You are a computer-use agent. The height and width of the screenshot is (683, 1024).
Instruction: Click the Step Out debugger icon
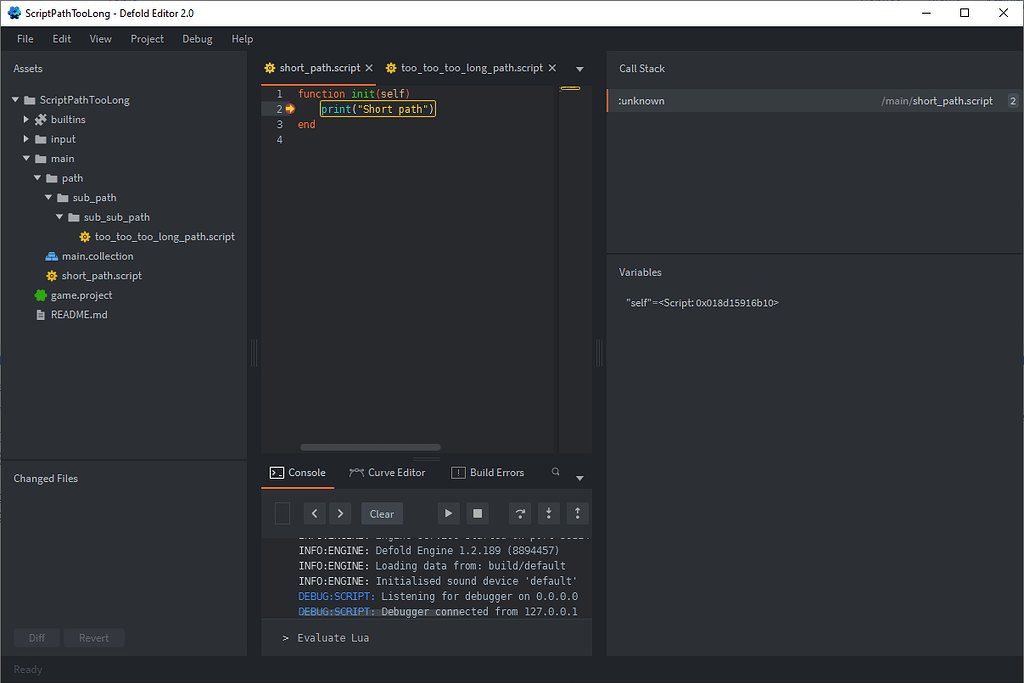coord(577,513)
